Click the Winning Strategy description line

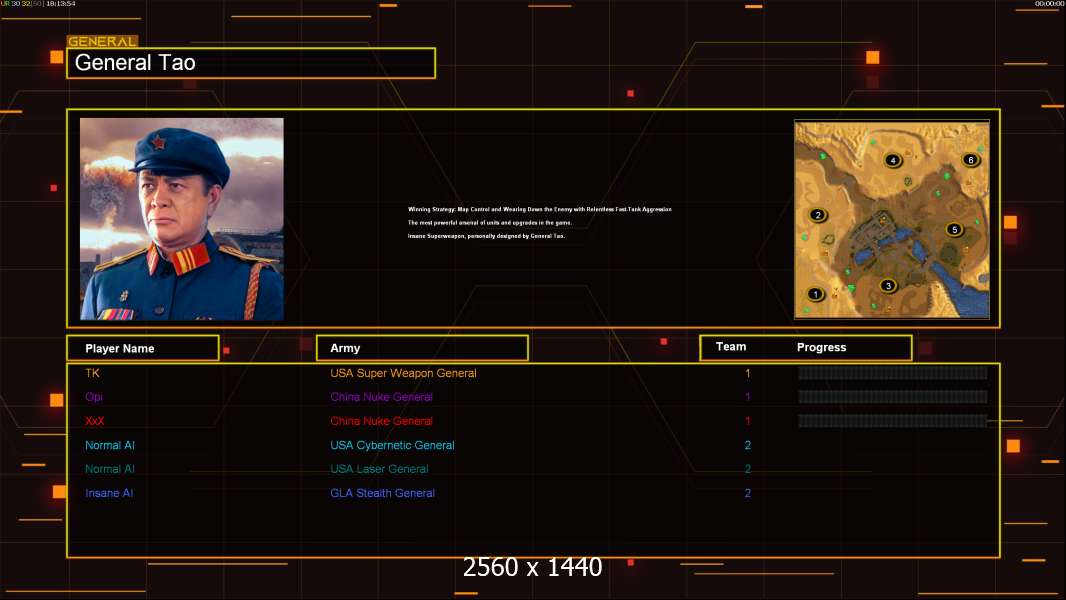[x=540, y=209]
